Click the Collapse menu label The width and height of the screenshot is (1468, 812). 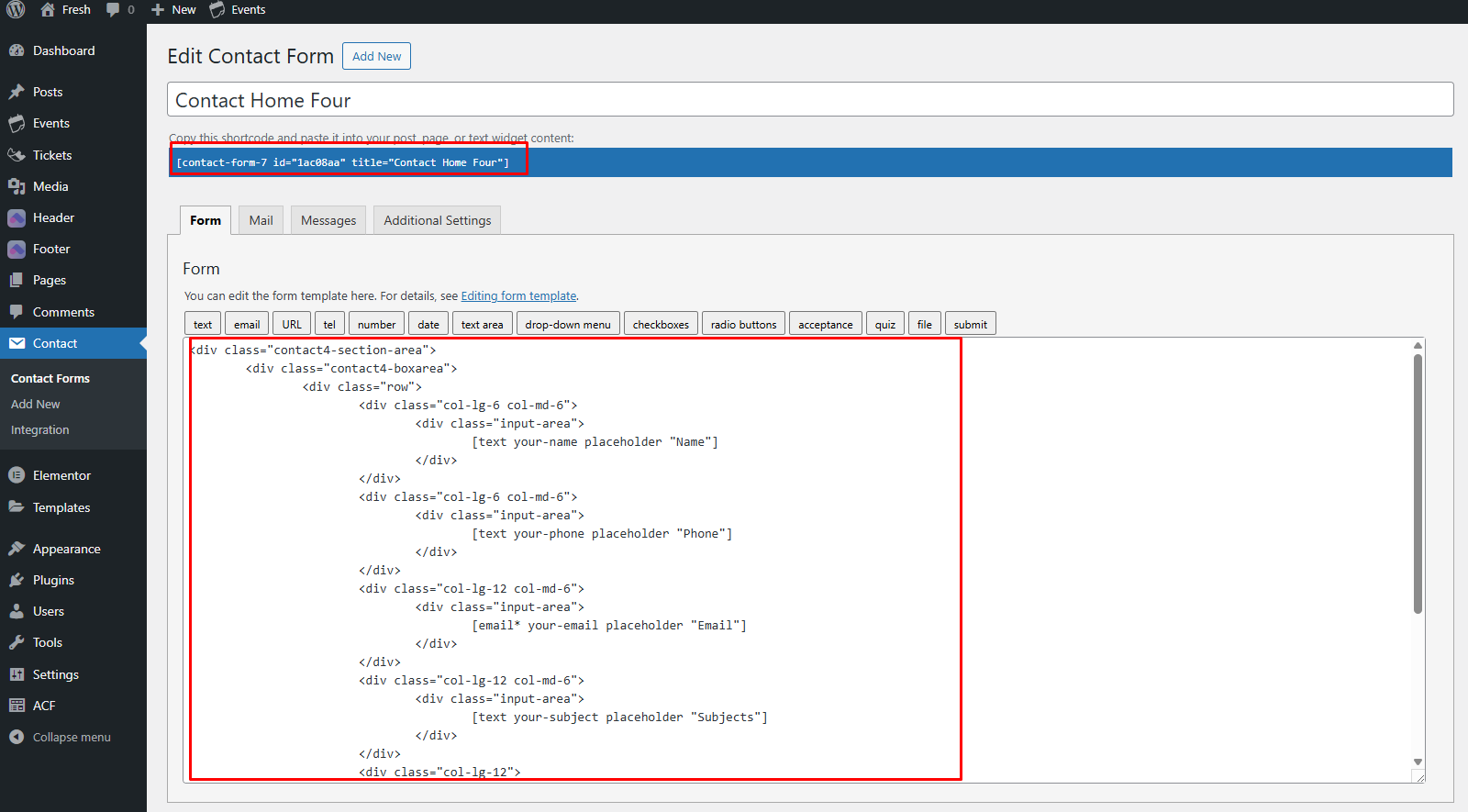tap(72, 737)
